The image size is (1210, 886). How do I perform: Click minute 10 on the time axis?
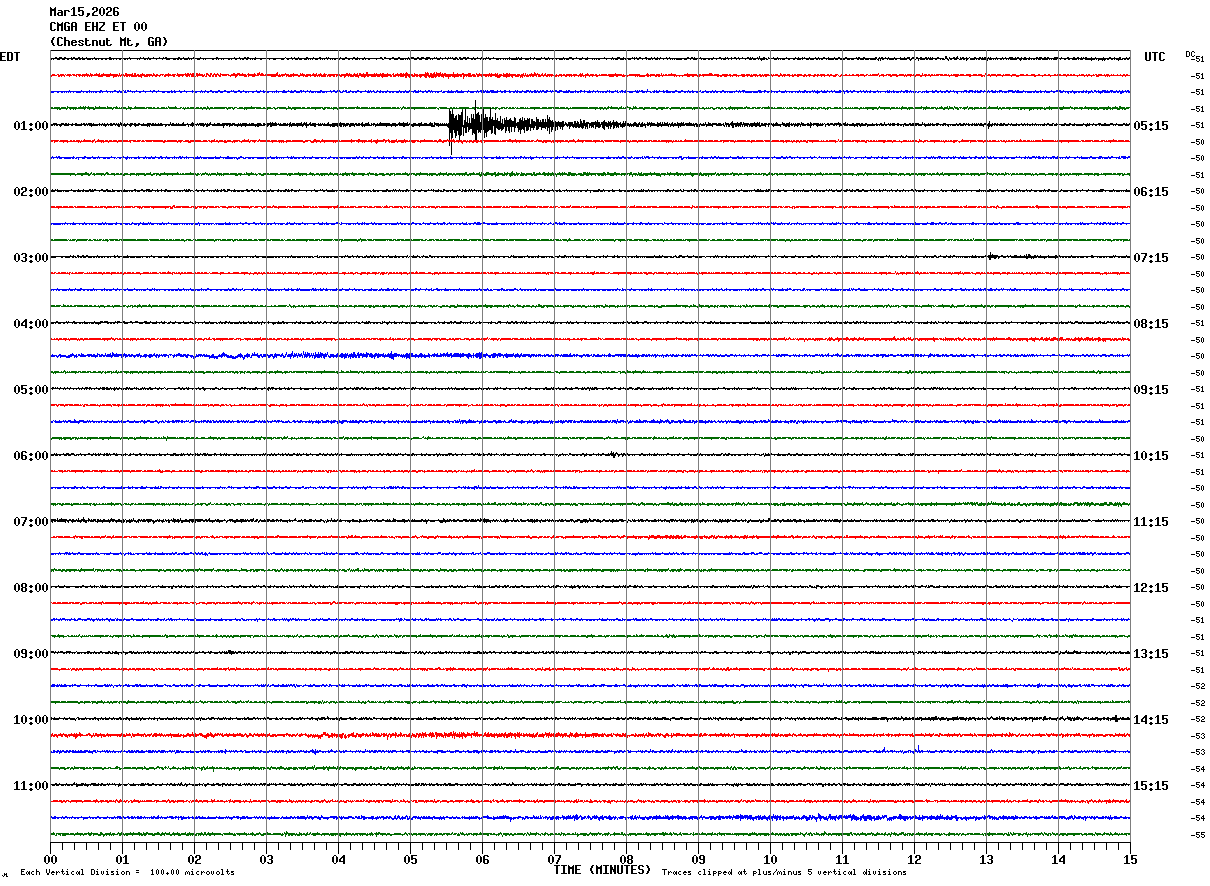[770, 859]
